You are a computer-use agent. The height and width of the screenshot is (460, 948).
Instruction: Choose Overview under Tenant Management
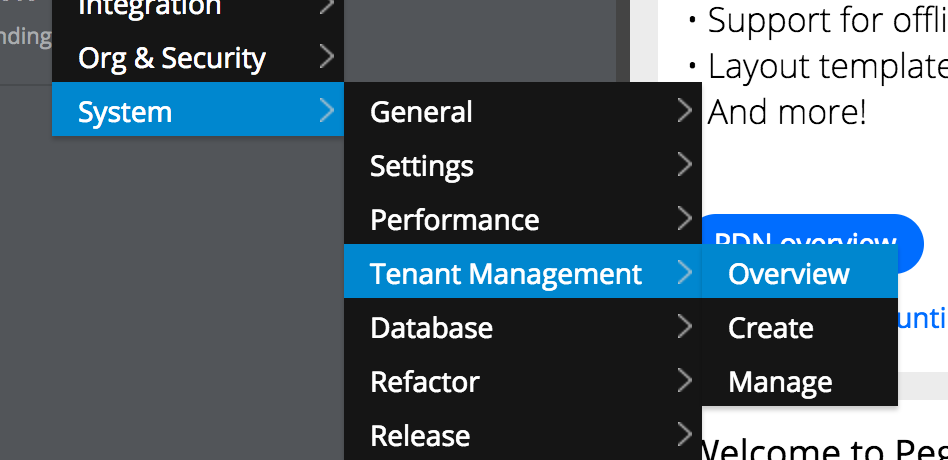tap(799, 271)
